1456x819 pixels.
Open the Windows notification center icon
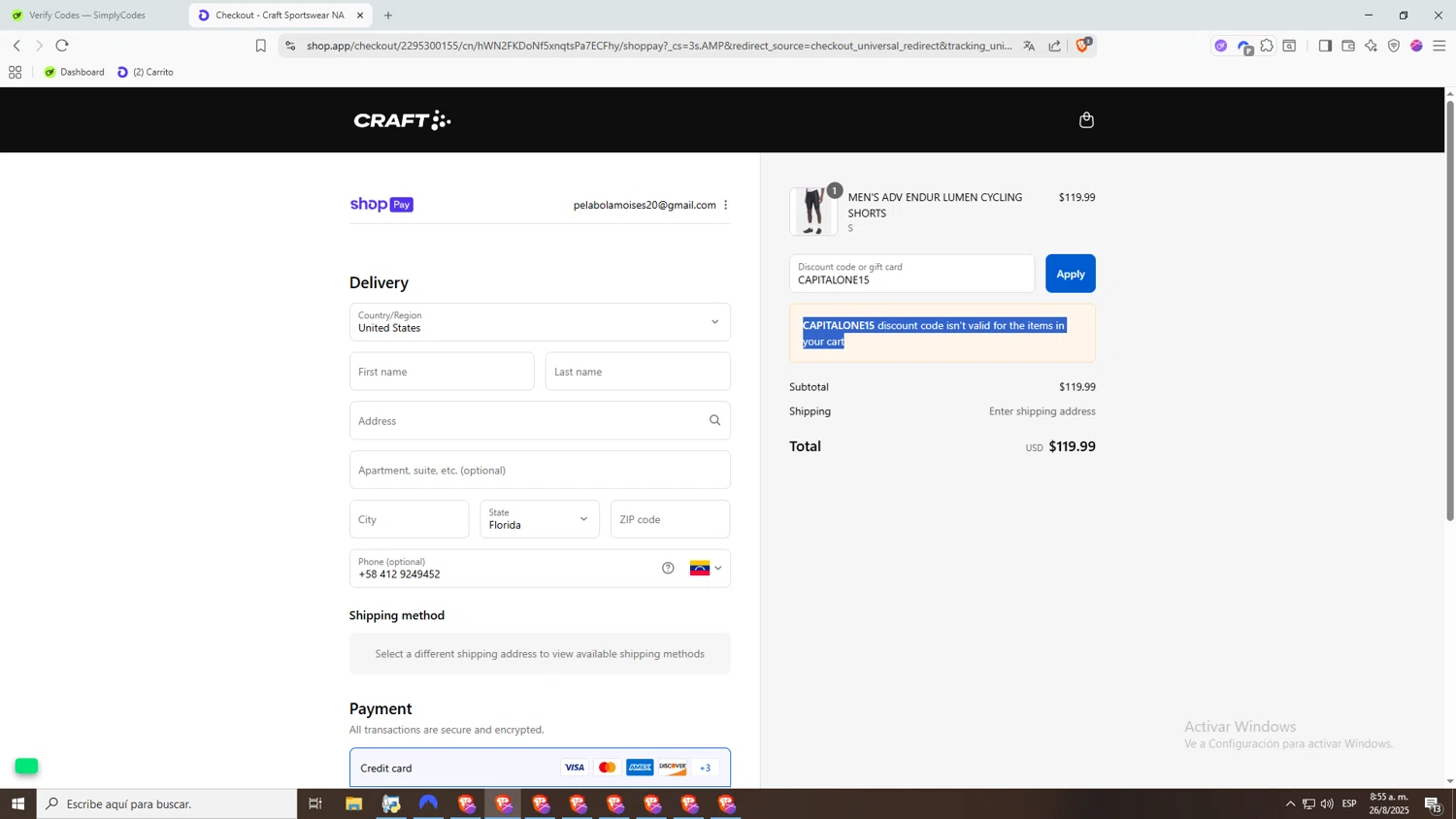click(x=1433, y=803)
